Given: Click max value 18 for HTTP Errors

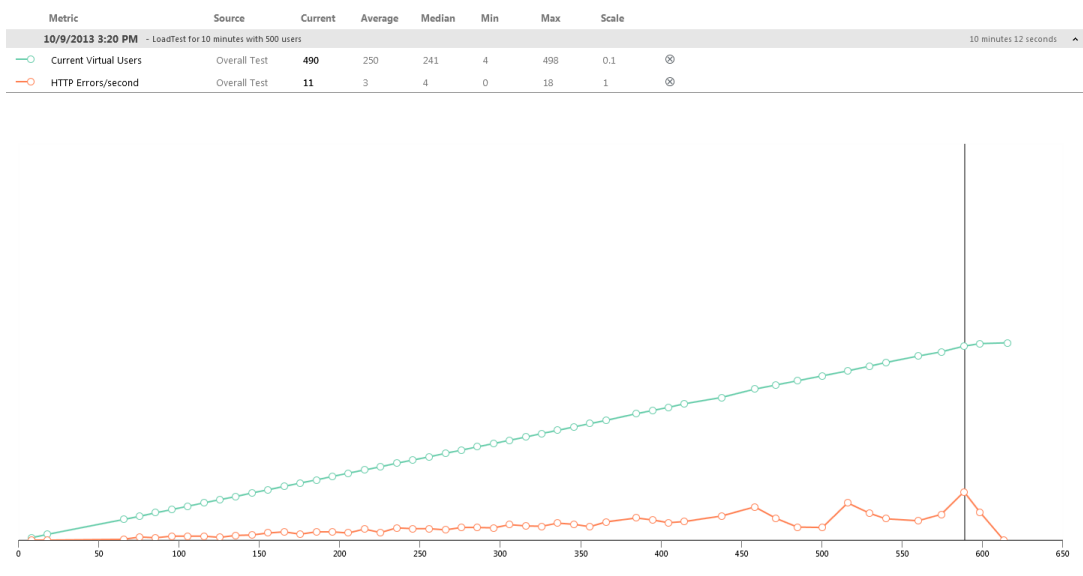Looking at the screenshot, I should click(x=548, y=82).
